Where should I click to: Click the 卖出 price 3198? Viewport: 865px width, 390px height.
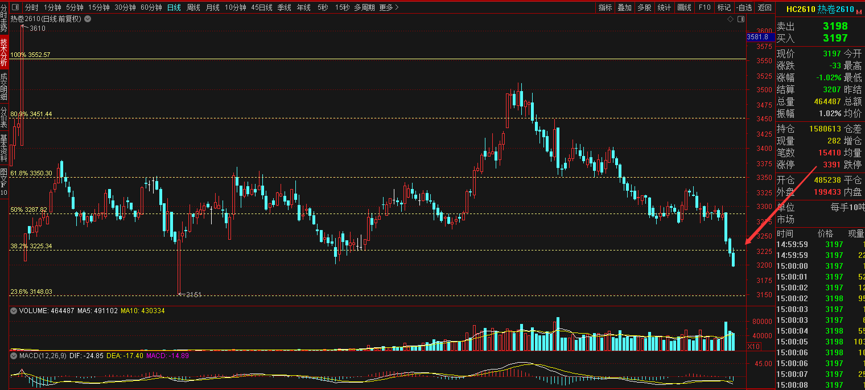tap(835, 26)
